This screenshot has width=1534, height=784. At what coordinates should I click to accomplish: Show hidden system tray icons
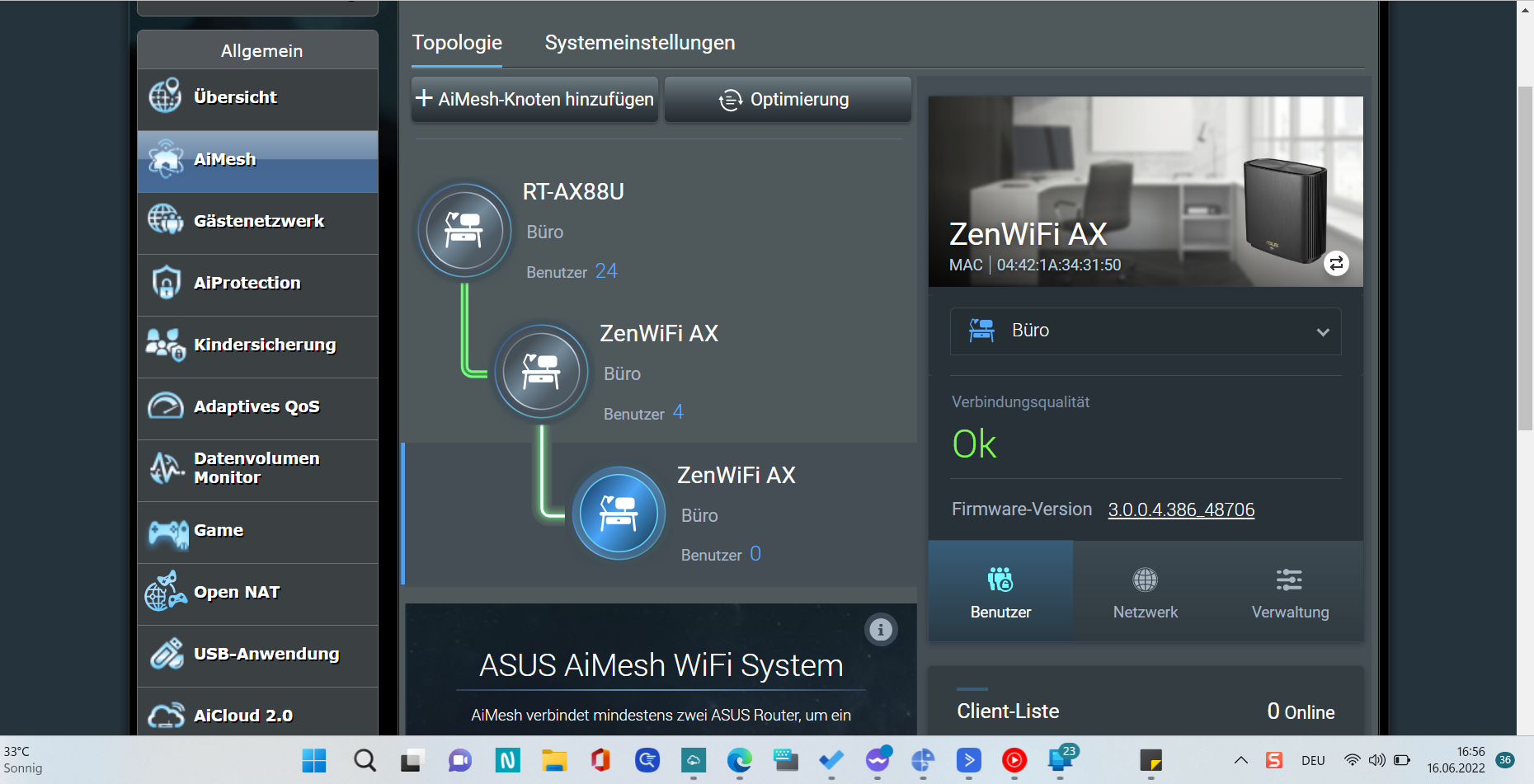[1240, 760]
